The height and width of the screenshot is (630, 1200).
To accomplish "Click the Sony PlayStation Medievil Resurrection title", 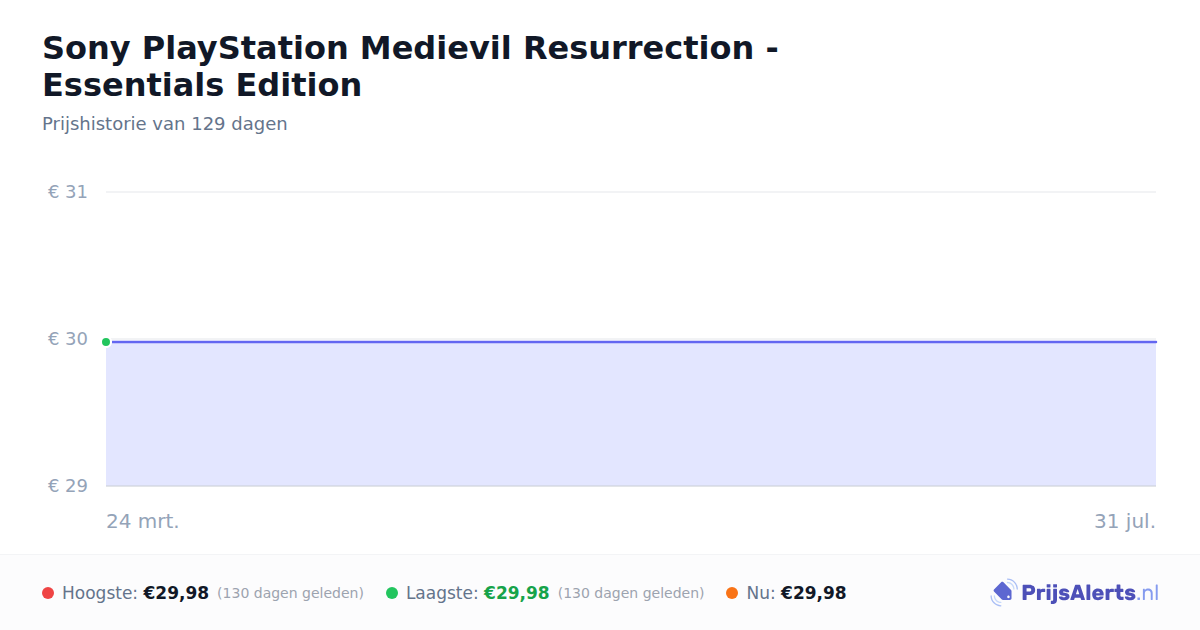I will coord(411,66).
